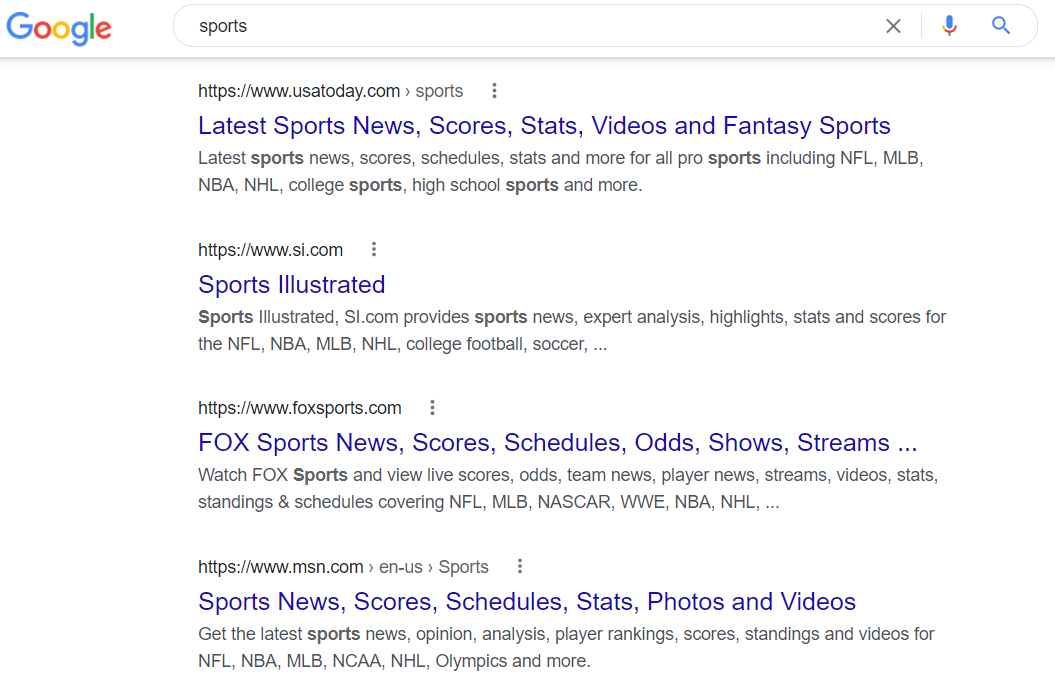The image size is (1055, 684).
Task: Open the "Sports Illustrated" result title
Action: click(291, 284)
